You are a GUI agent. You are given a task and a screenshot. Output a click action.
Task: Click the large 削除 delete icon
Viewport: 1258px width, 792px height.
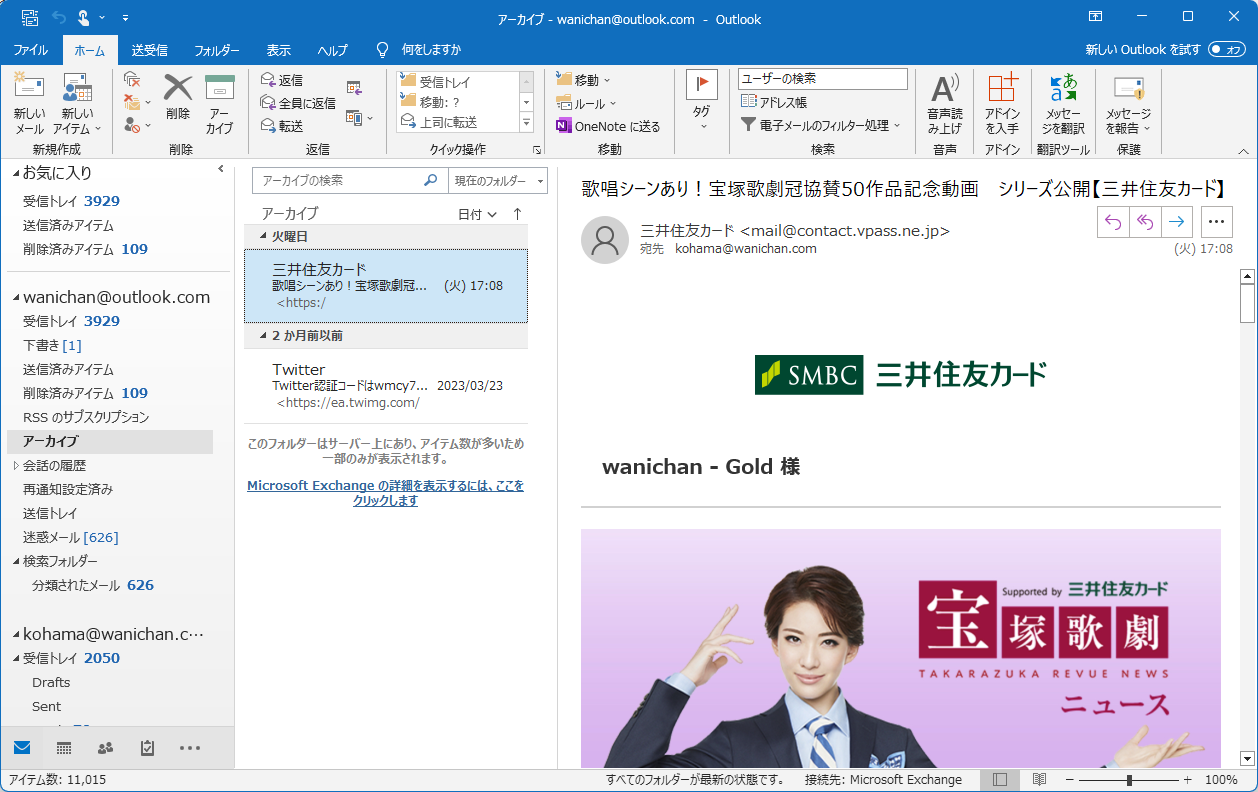pyautogui.click(x=178, y=96)
